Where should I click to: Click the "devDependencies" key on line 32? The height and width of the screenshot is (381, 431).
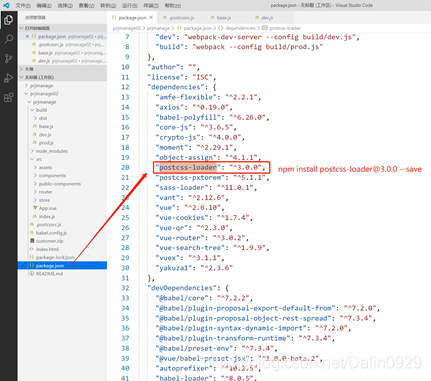point(184,288)
